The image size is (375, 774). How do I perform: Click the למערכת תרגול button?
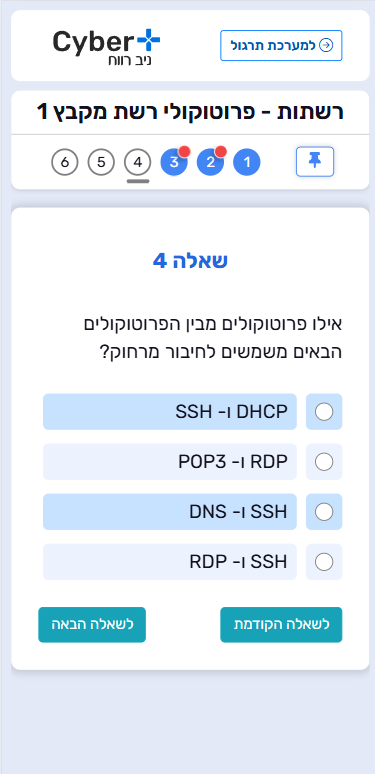tap(281, 45)
